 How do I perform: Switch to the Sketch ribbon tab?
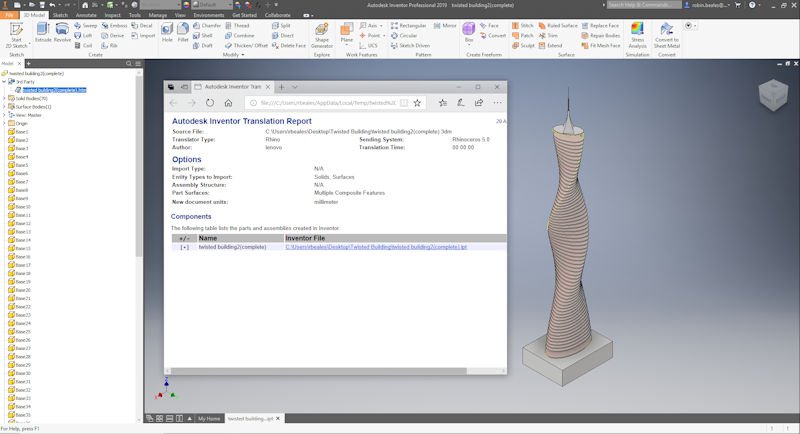pos(60,15)
